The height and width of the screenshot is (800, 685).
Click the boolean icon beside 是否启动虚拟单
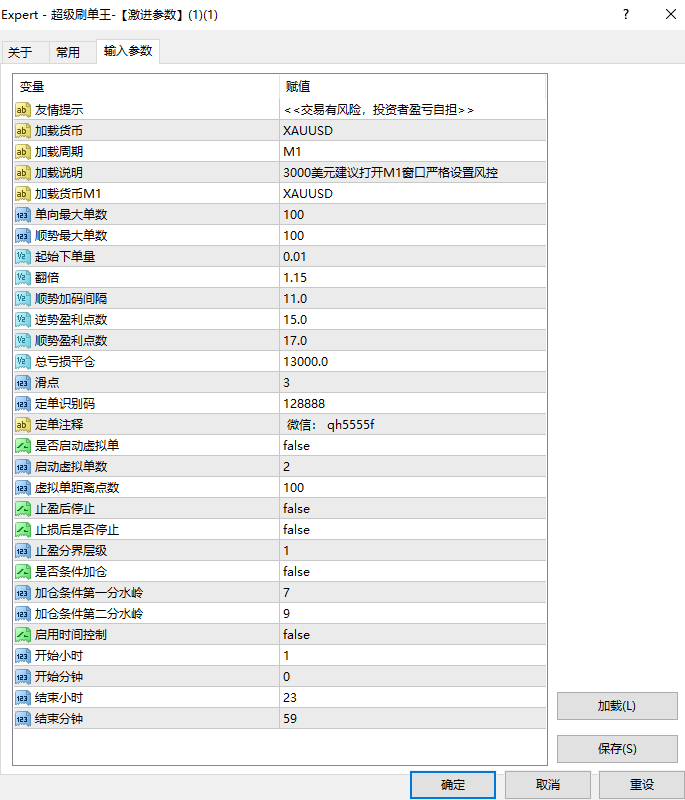coord(22,445)
